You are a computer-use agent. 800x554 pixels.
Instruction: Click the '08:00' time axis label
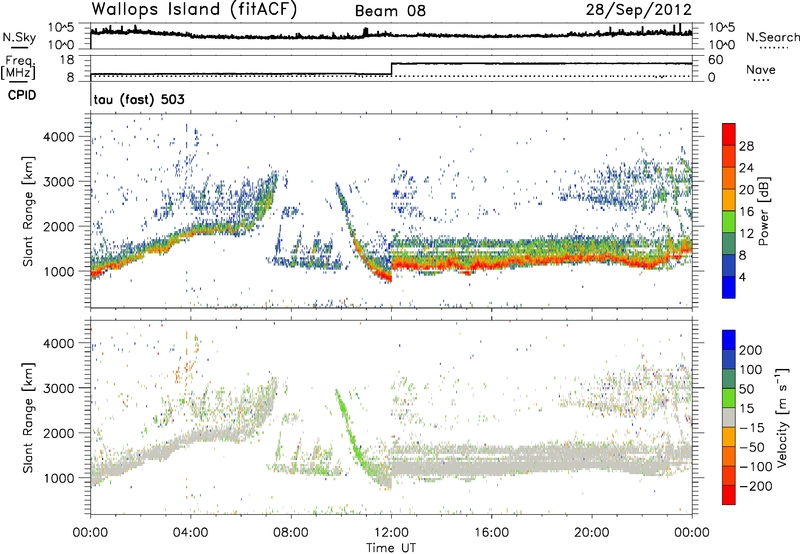[290, 533]
